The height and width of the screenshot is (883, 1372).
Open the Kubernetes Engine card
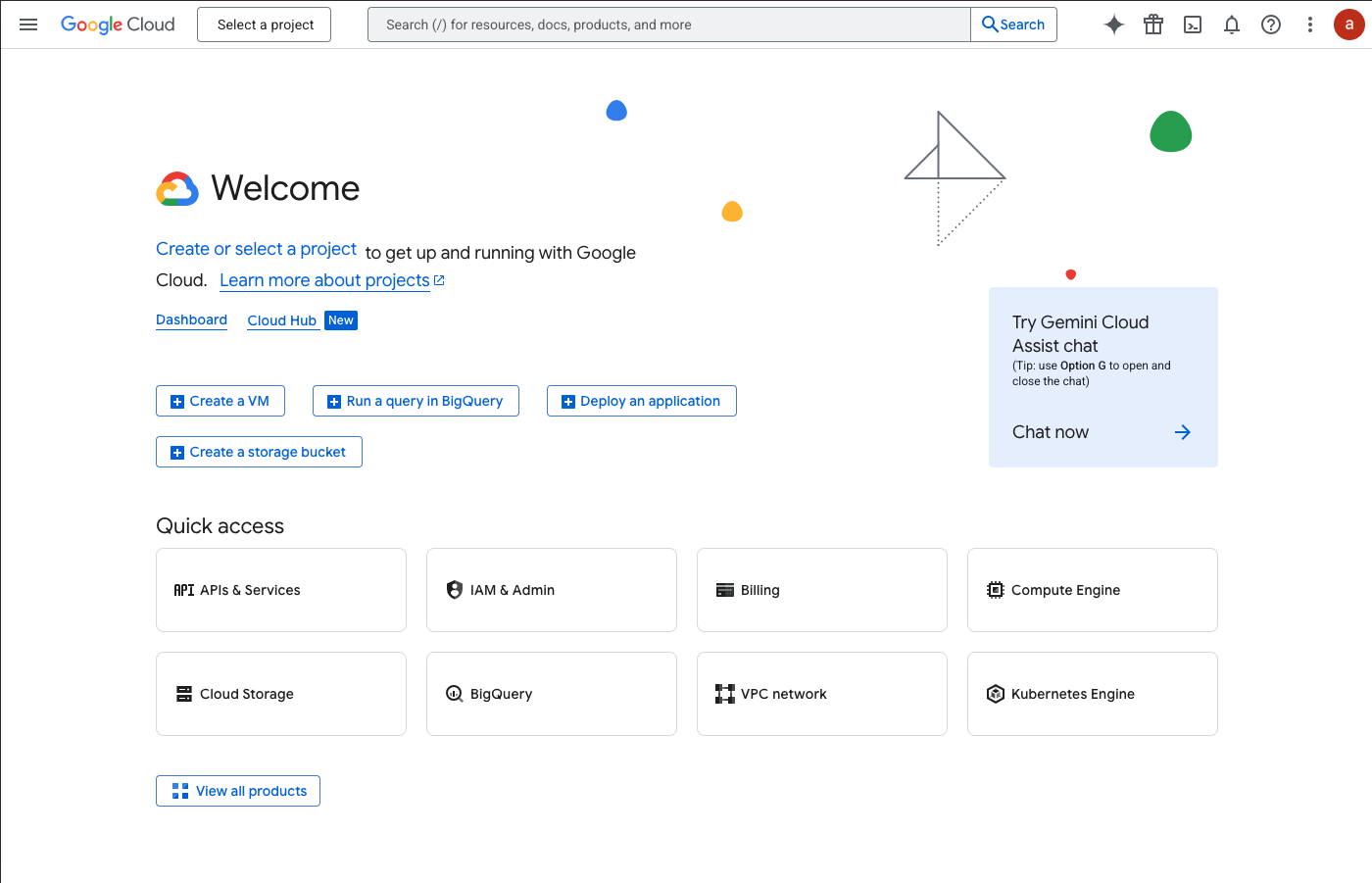1093,694
